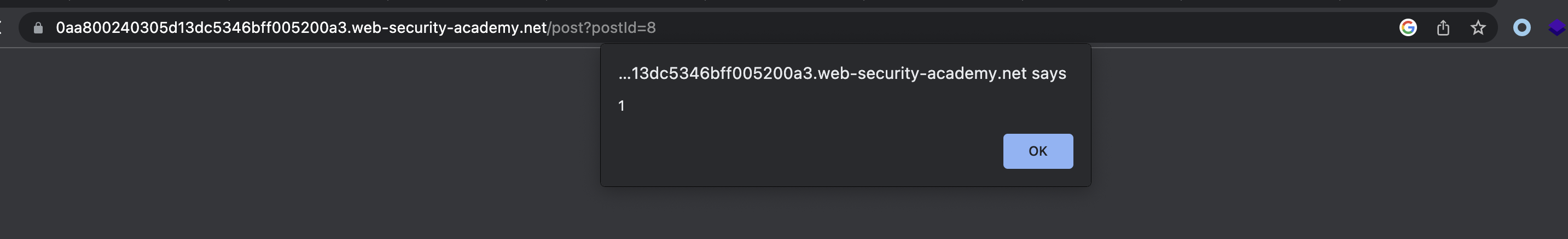
Task: Open the purple stacked-layers extension icon
Action: point(1556,28)
